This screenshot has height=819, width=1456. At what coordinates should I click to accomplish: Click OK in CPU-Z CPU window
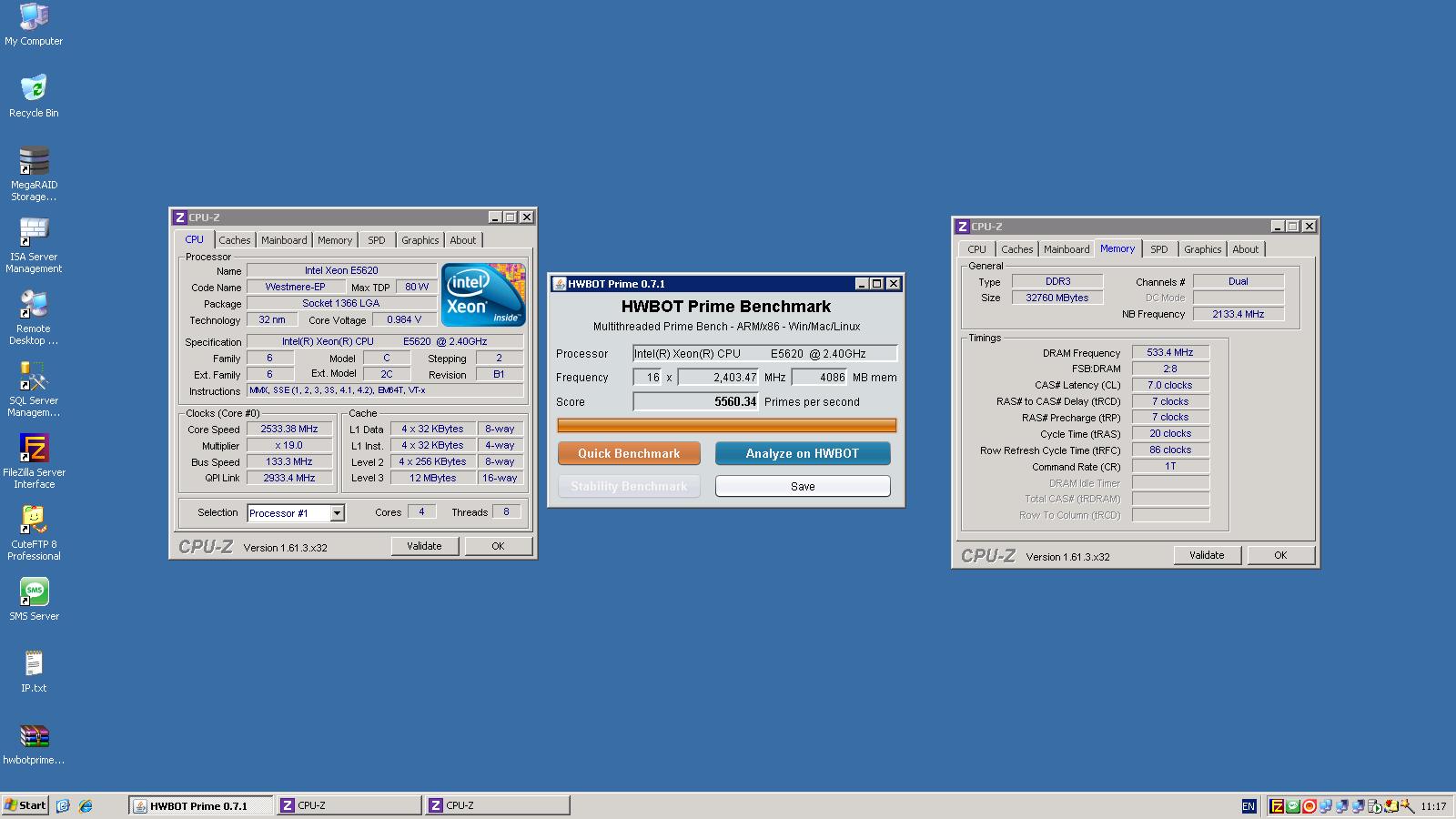pyautogui.click(x=498, y=546)
